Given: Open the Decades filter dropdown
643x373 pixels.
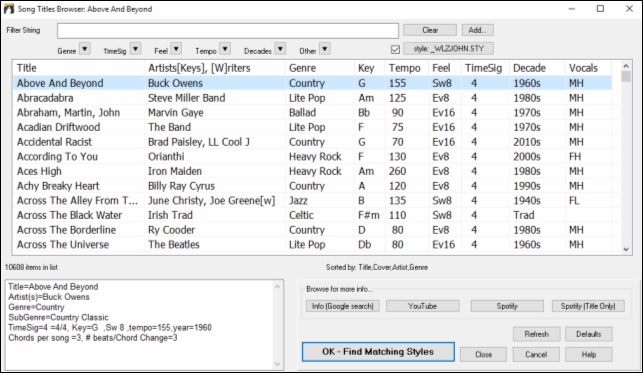Looking at the screenshot, I should click(280, 49).
